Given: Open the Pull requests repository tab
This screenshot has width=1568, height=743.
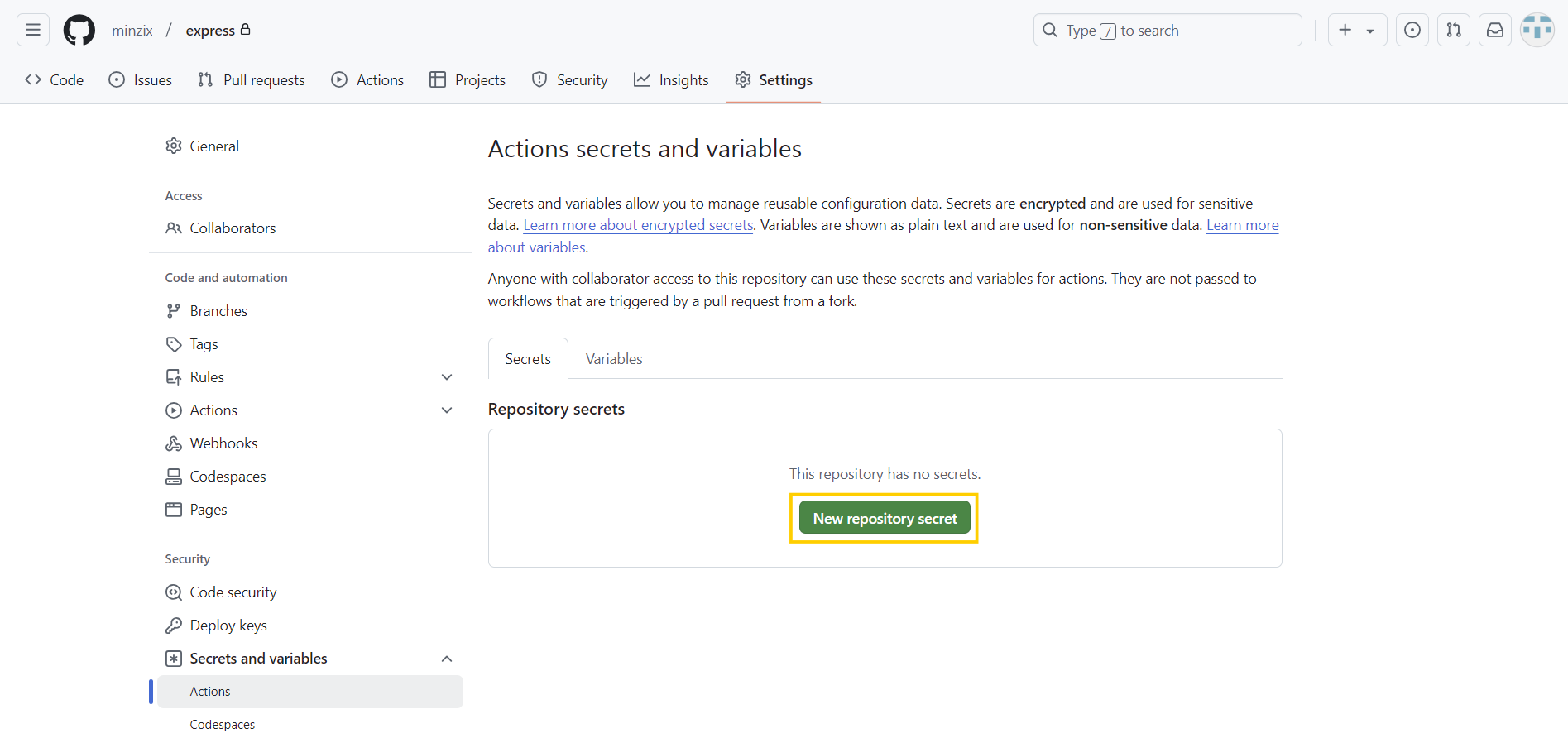Looking at the screenshot, I should tap(252, 80).
